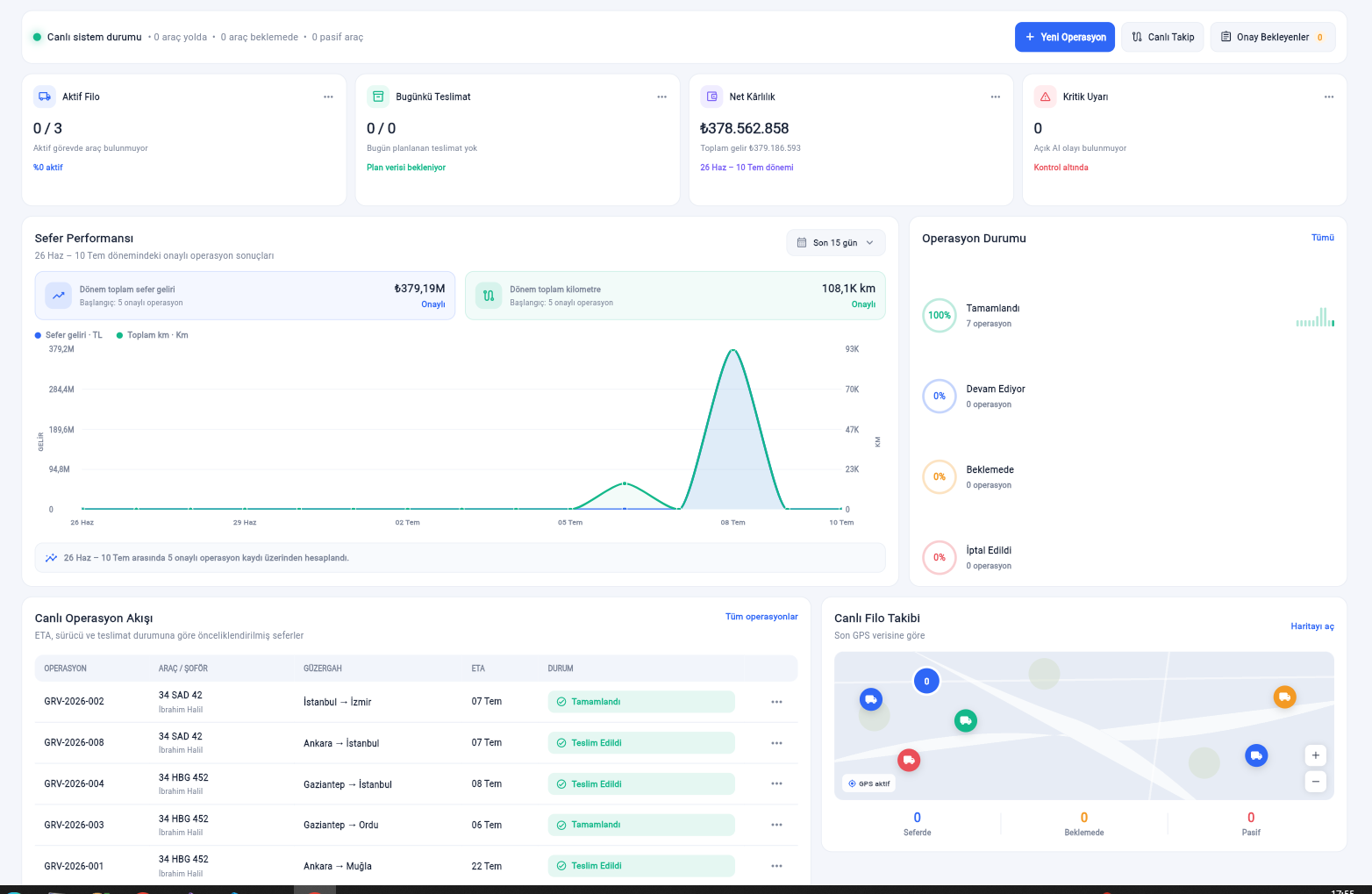The width and height of the screenshot is (1372, 894).
Task: Click Tamamlandı status of GRV-2026-003
Action: point(641,825)
